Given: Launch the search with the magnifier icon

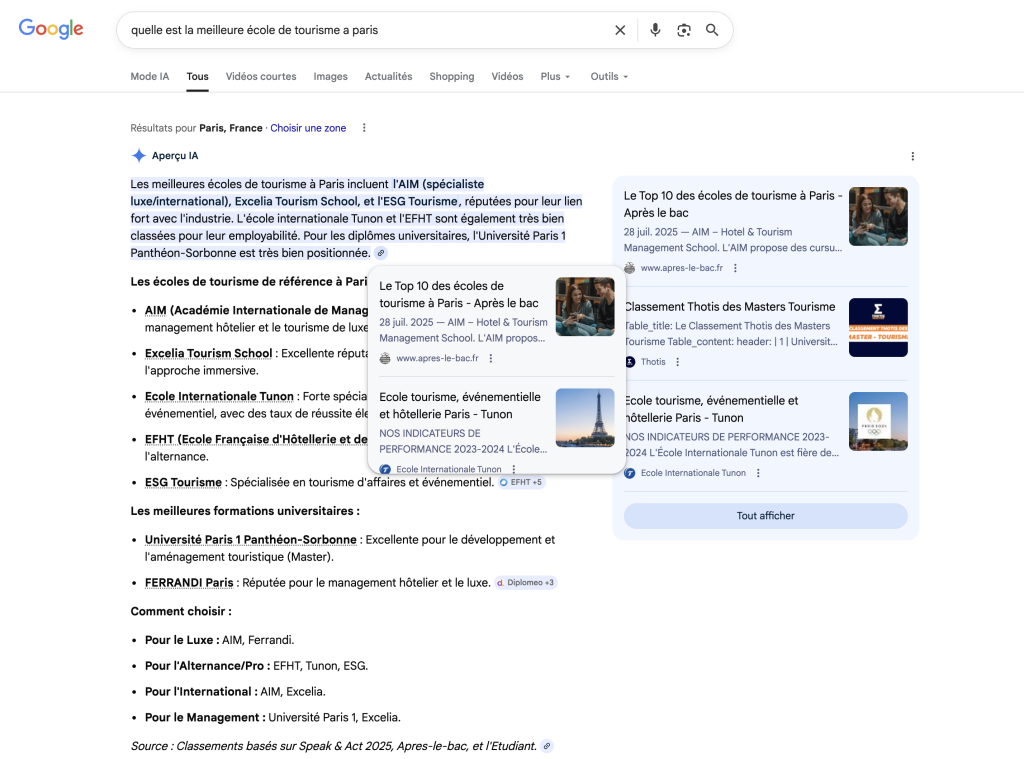Looking at the screenshot, I should [712, 30].
